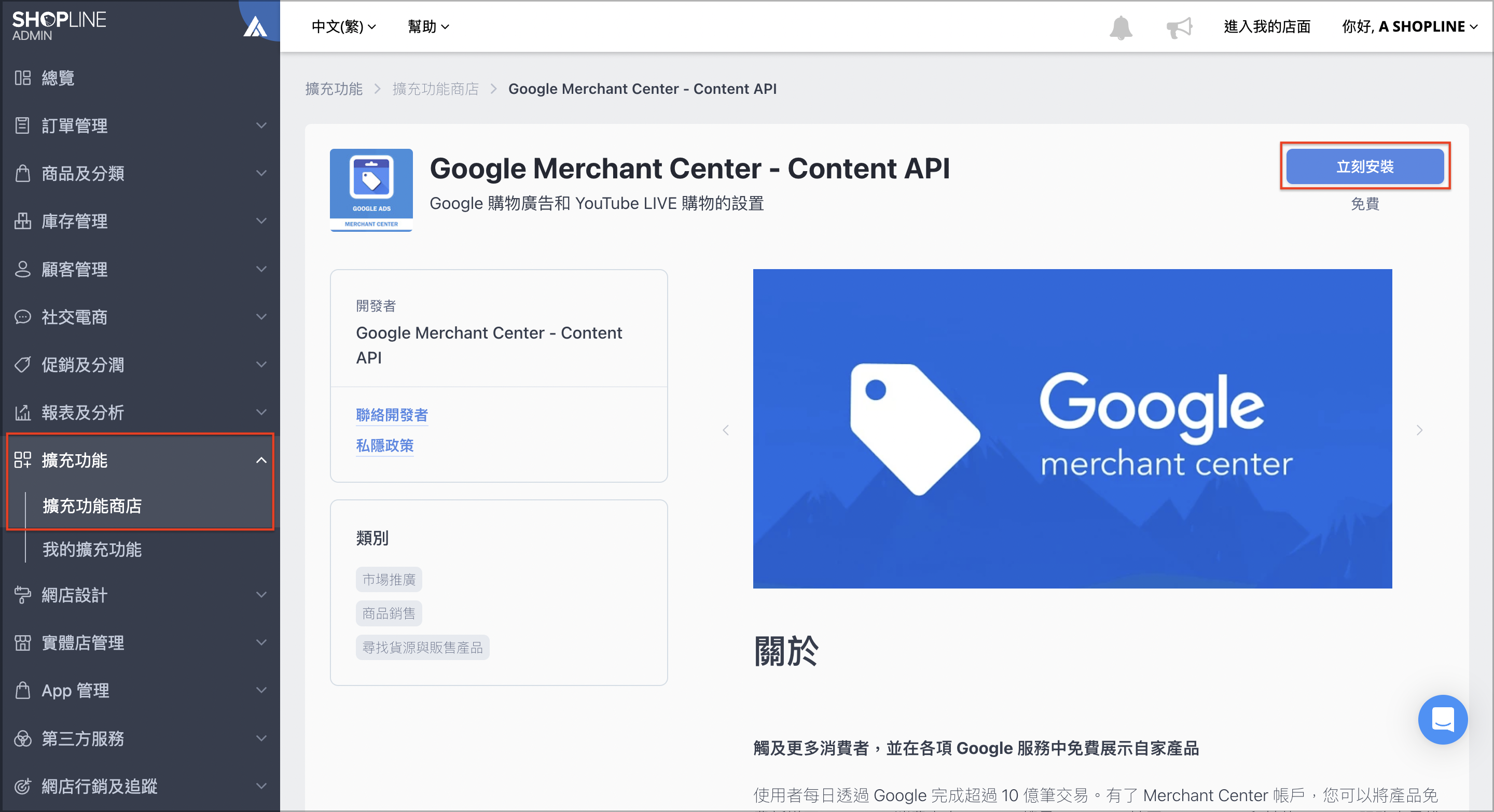Image resolution: width=1494 pixels, height=812 pixels.
Task: Open the 中文(繁) language dropdown
Action: tap(343, 26)
